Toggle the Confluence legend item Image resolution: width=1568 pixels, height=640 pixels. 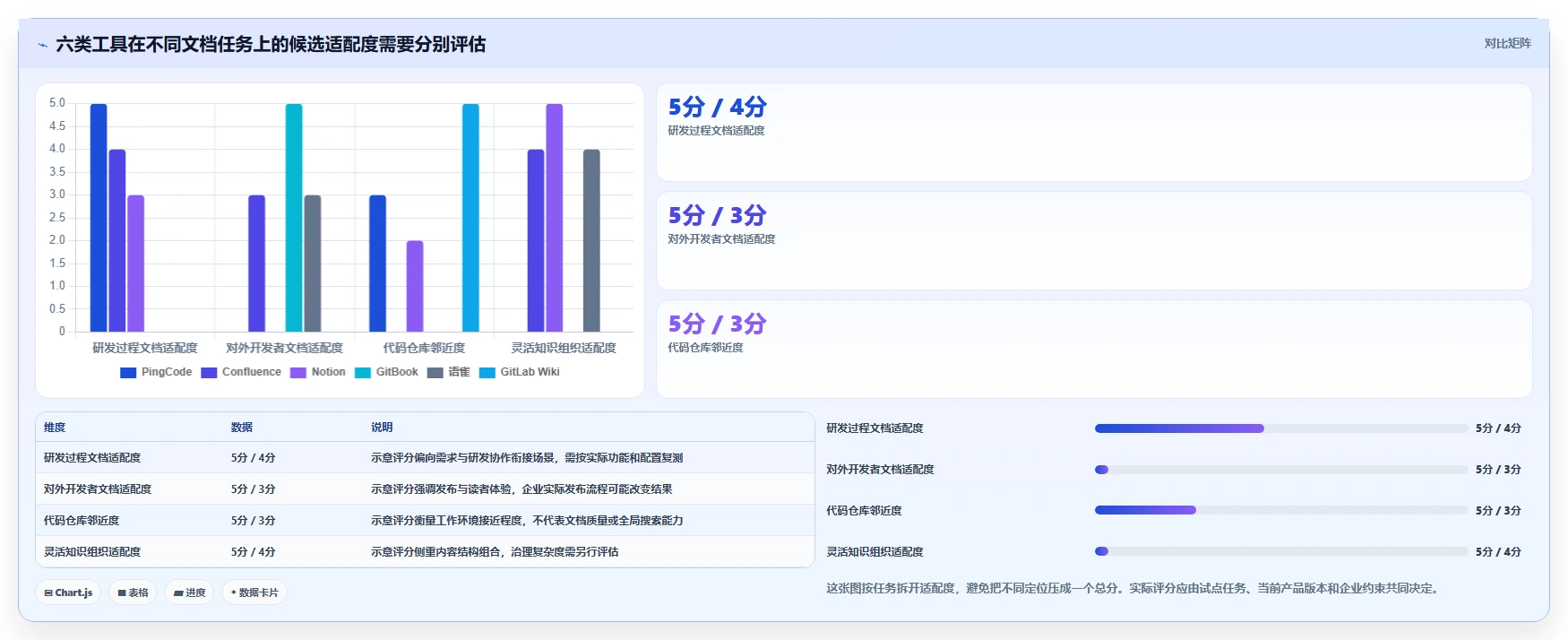coord(241,372)
